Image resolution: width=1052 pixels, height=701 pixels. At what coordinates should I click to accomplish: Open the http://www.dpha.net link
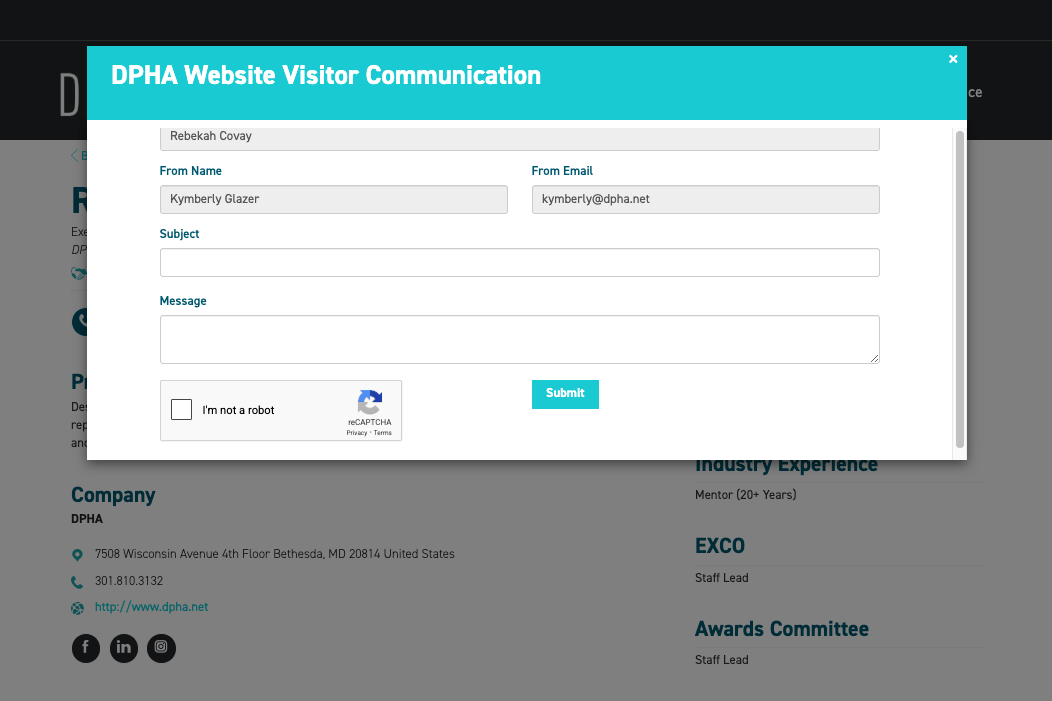click(x=151, y=607)
